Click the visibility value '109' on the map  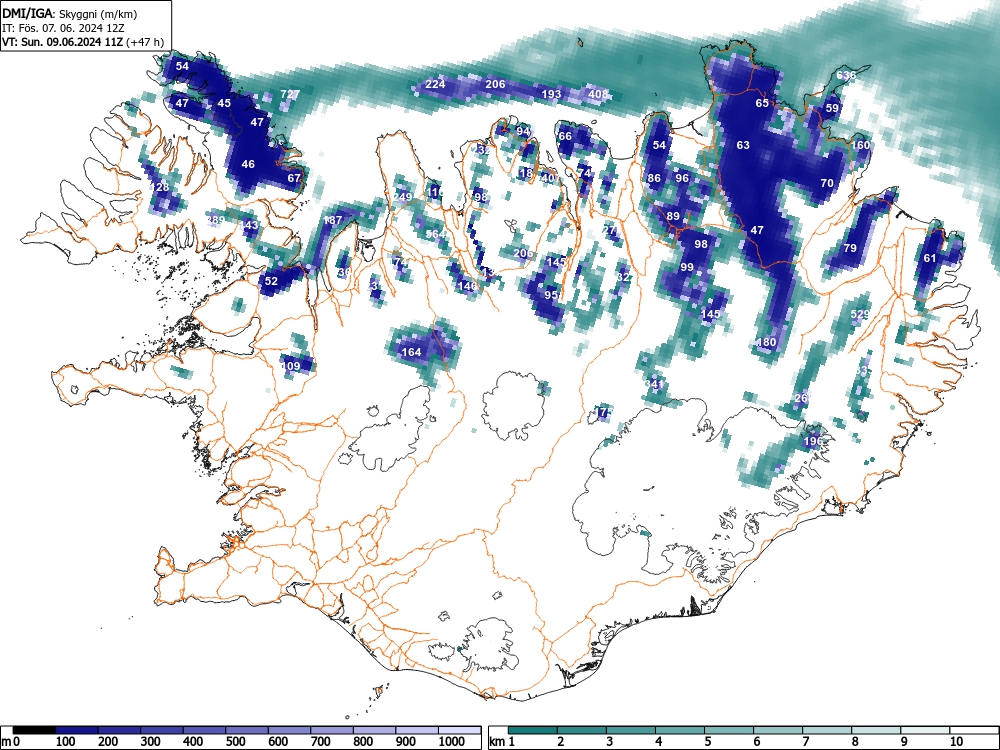[x=290, y=366]
